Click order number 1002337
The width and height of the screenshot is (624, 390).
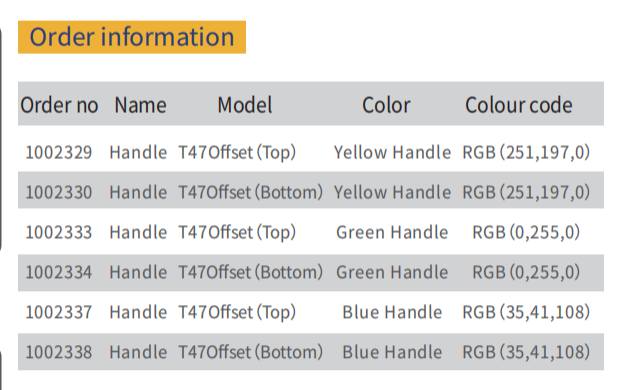59,312
